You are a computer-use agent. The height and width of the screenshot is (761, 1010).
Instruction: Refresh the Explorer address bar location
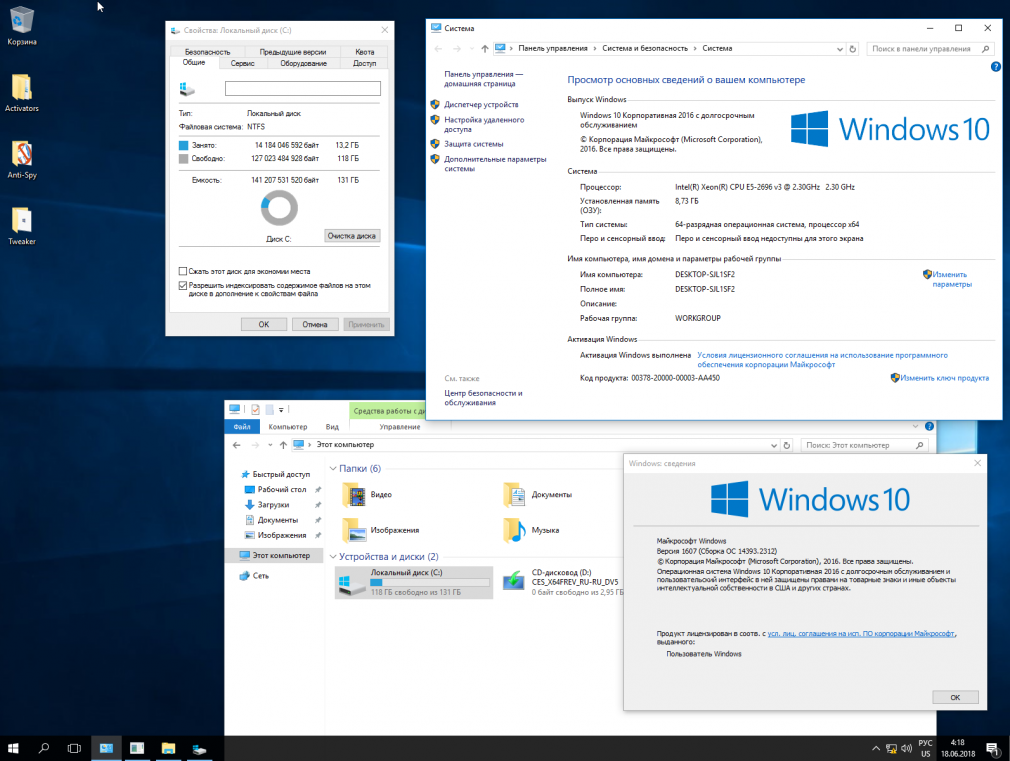786,445
